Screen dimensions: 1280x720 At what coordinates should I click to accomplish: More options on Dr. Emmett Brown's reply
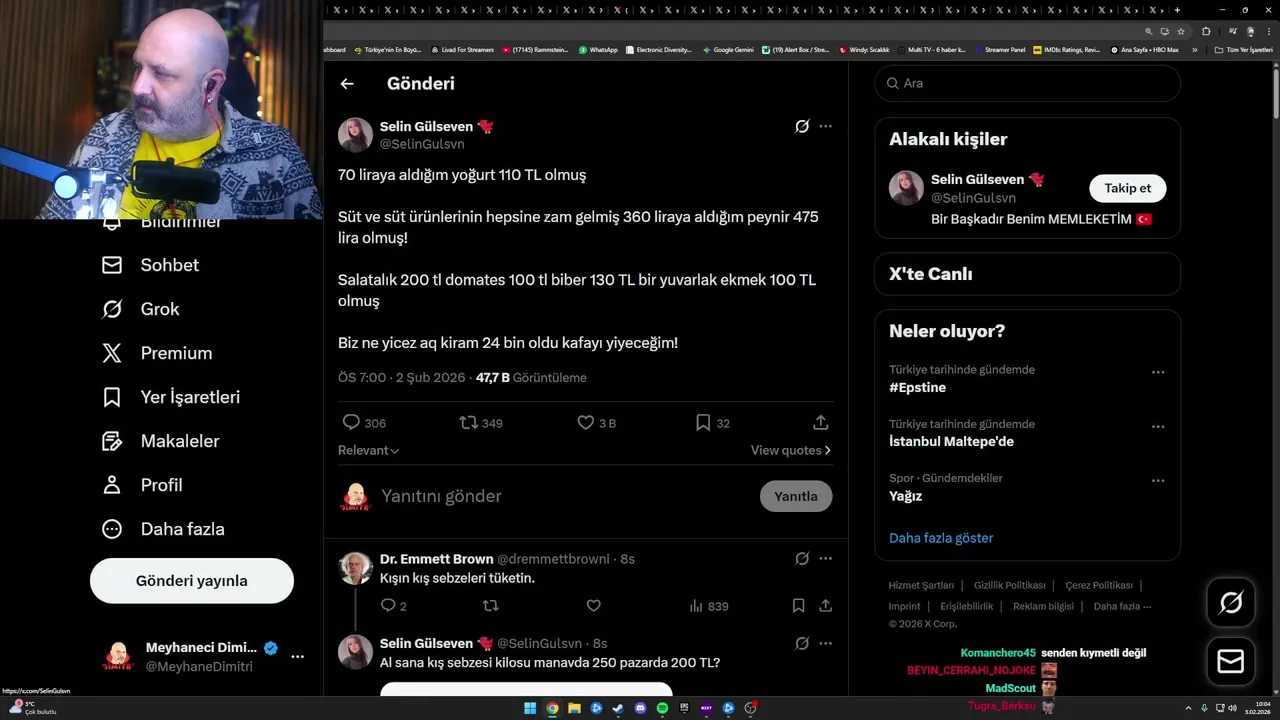click(x=825, y=559)
